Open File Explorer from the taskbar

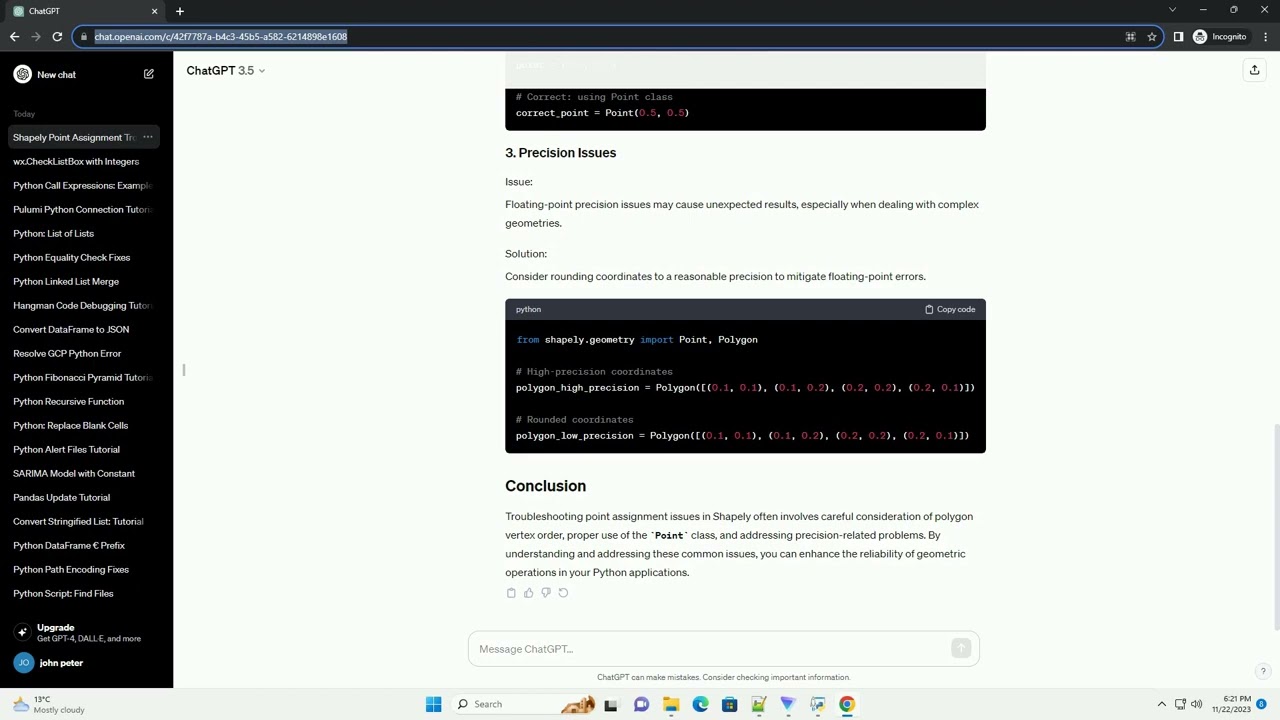tap(671, 704)
